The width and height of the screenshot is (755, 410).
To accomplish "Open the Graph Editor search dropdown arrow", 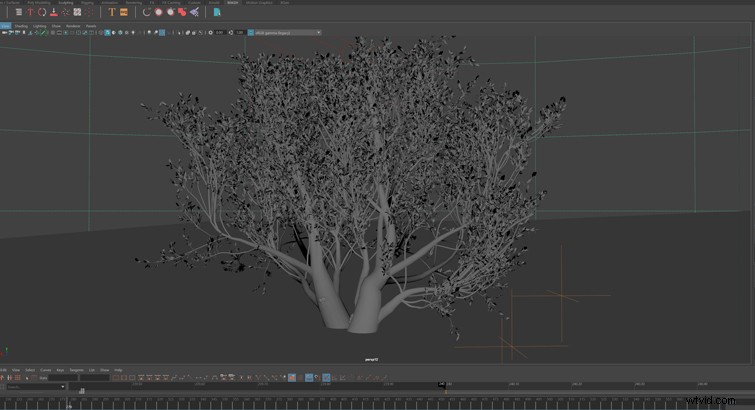I will [63, 387].
